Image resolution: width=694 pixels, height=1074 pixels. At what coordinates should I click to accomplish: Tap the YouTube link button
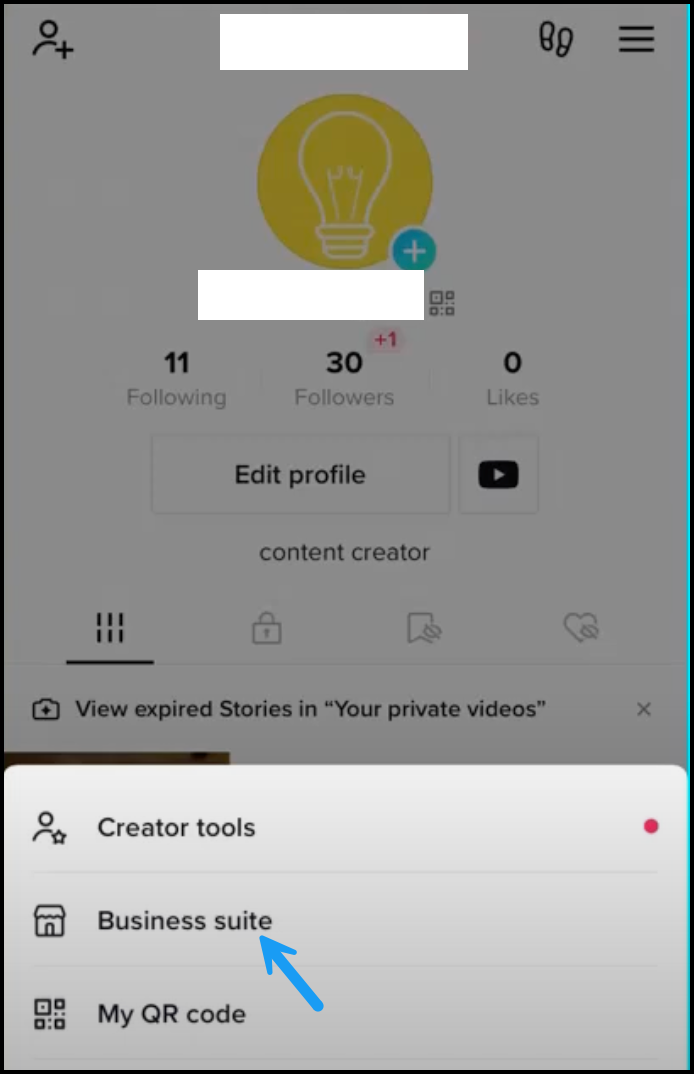tap(498, 474)
